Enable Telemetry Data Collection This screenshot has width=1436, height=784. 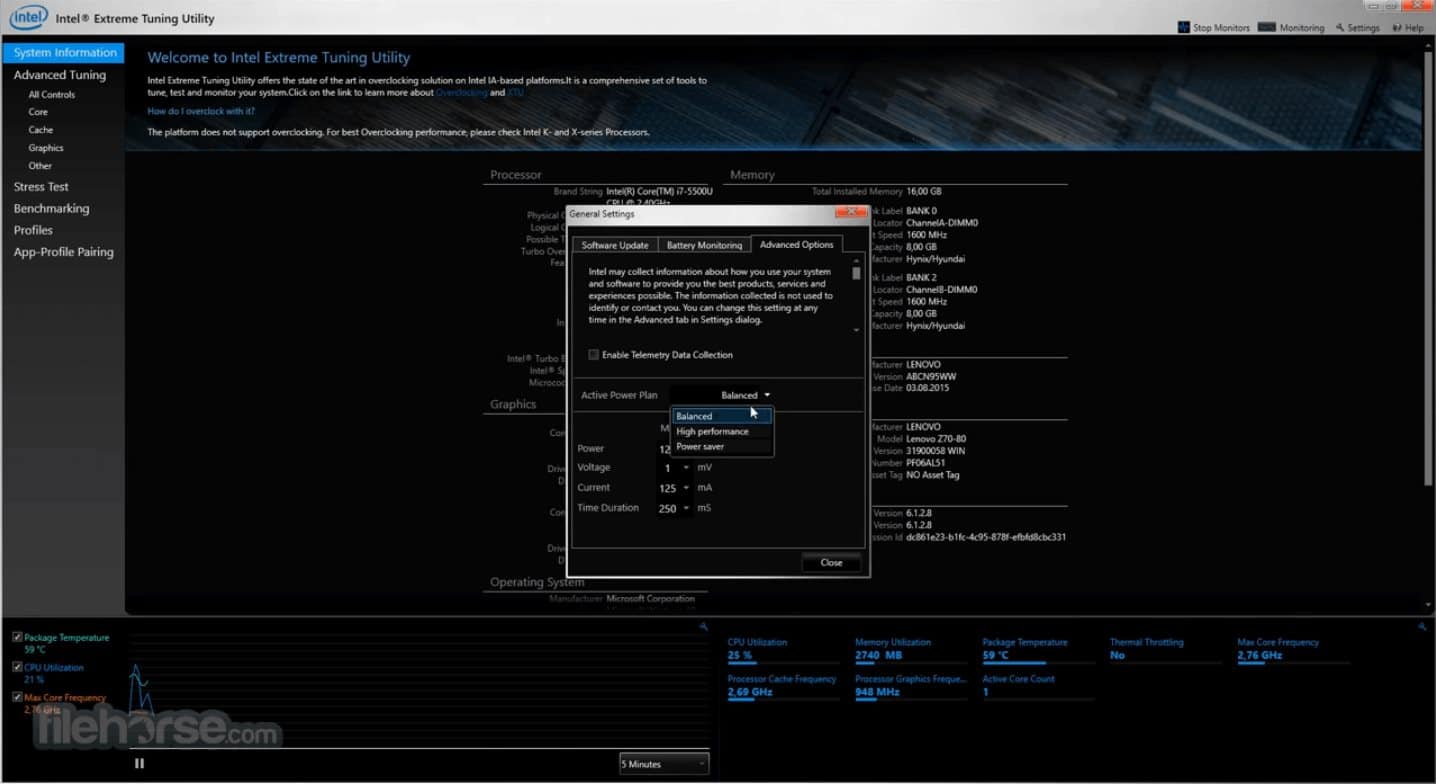pyautogui.click(x=593, y=354)
